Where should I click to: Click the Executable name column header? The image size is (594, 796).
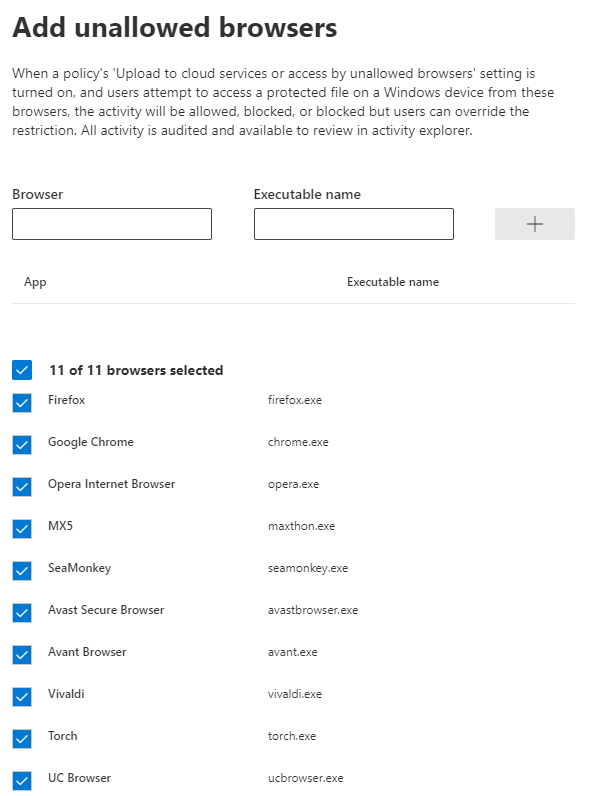coord(393,282)
